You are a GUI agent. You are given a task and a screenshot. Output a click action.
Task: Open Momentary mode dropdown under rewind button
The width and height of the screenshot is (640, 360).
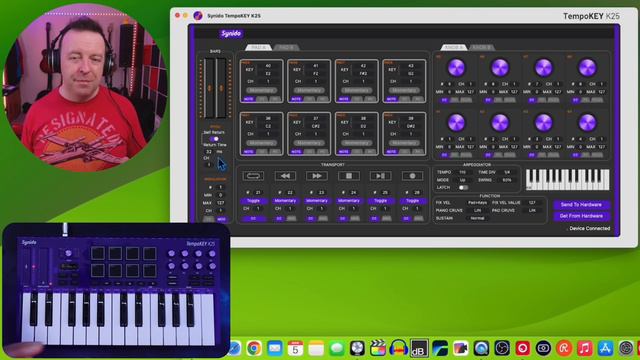pyautogui.click(x=285, y=201)
